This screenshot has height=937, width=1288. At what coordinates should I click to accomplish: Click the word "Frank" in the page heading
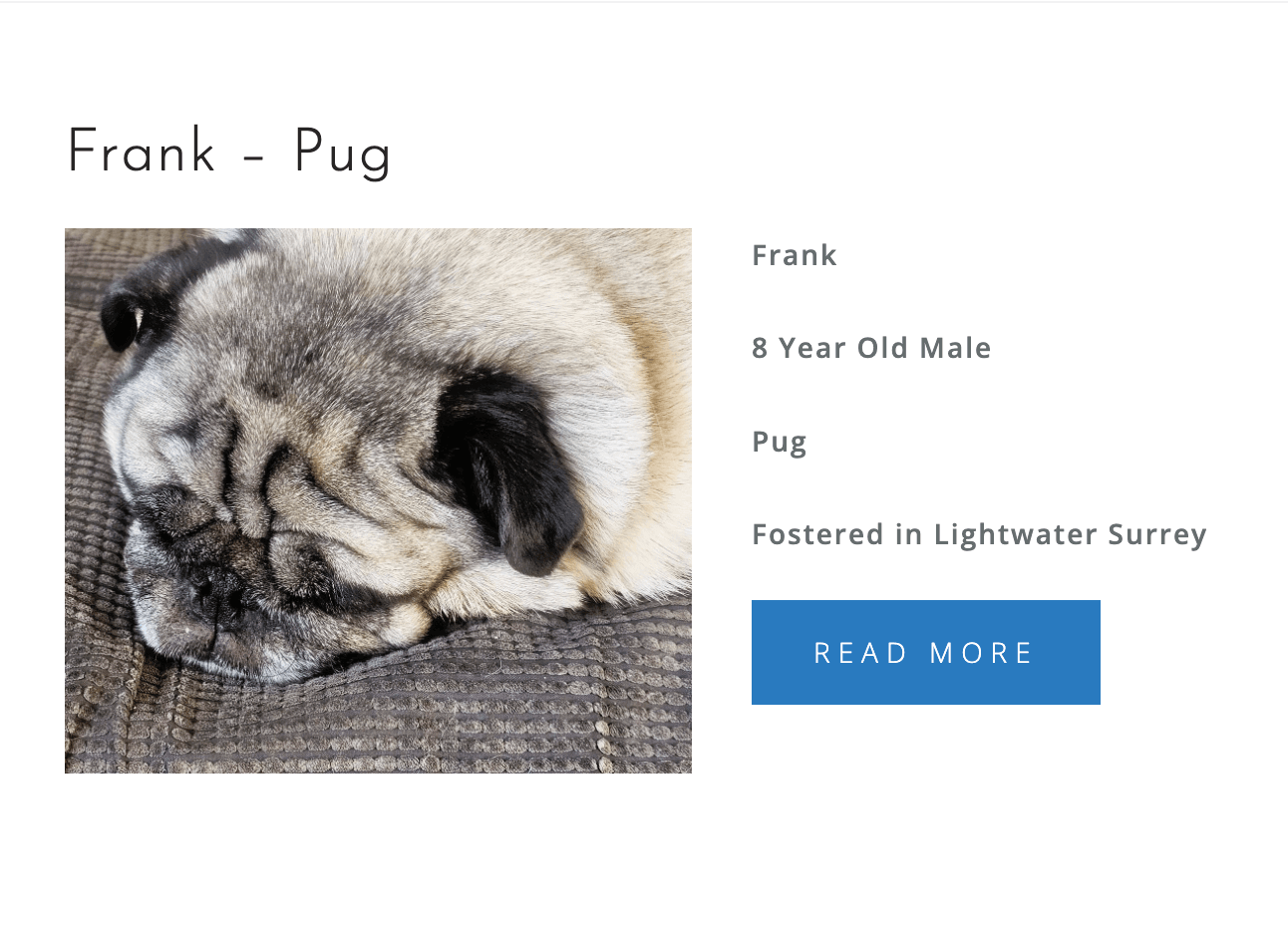tap(142, 152)
